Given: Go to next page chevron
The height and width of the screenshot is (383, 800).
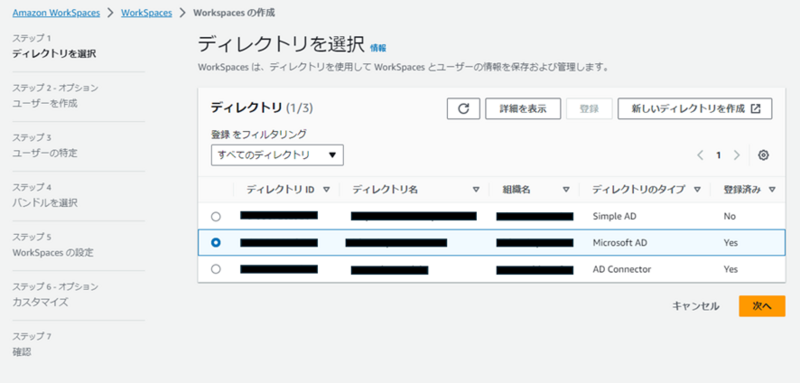Looking at the screenshot, I should (x=736, y=156).
